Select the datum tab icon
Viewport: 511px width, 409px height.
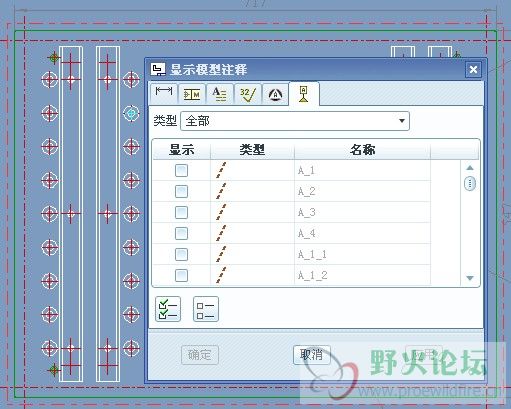(304, 94)
